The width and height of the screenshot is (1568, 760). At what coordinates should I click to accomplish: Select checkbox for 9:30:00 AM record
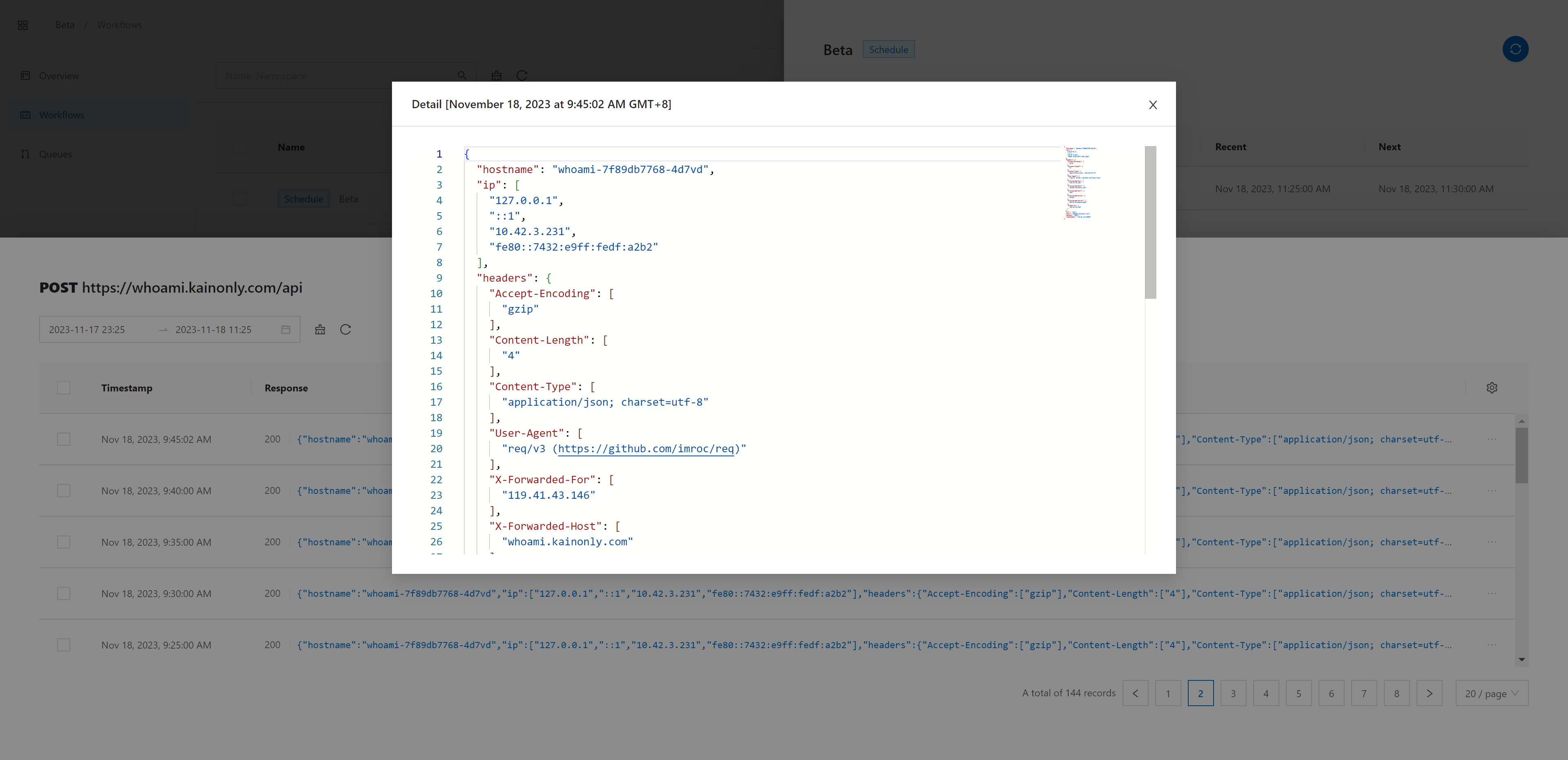[64, 593]
